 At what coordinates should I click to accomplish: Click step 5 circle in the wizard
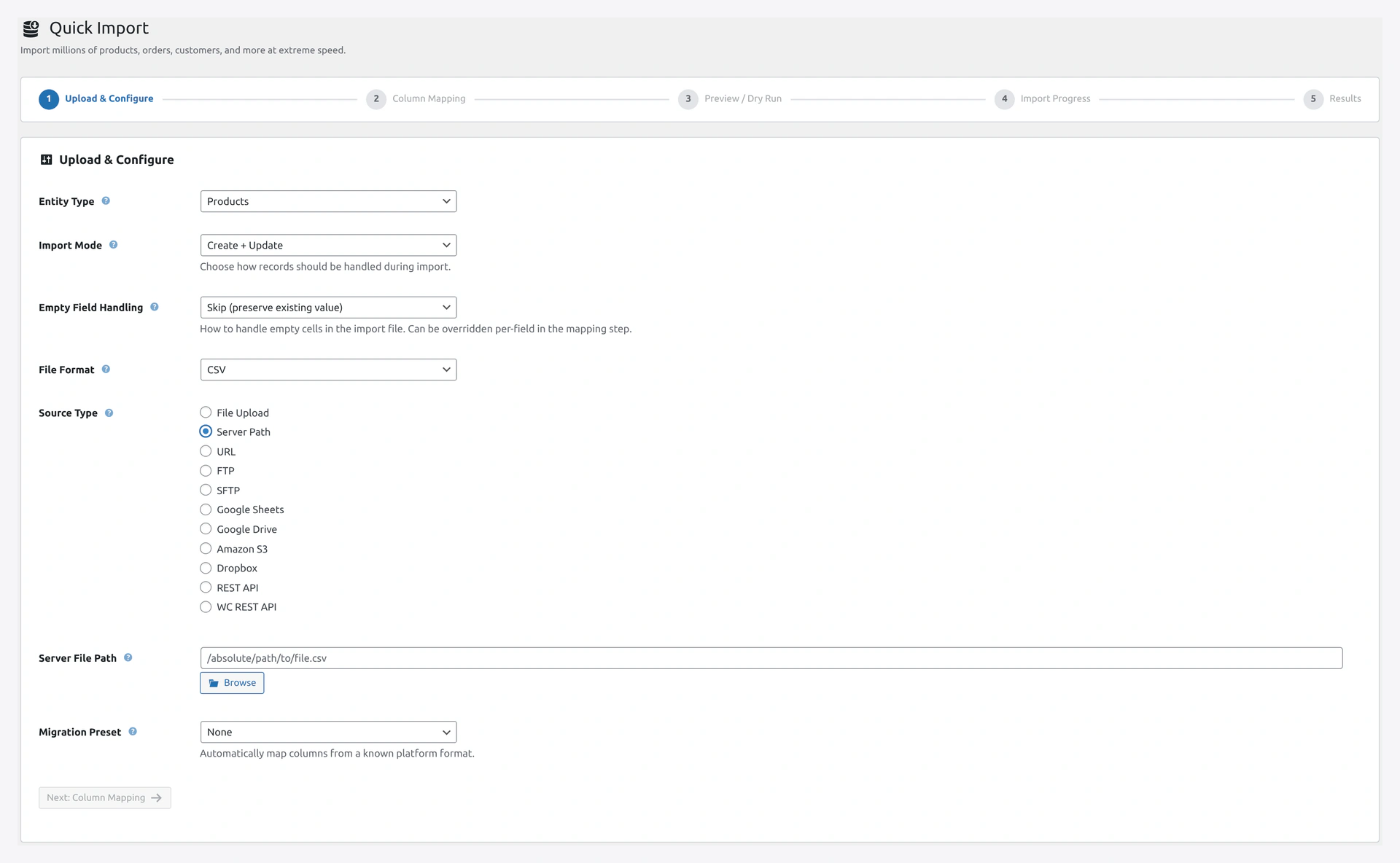coord(1313,99)
